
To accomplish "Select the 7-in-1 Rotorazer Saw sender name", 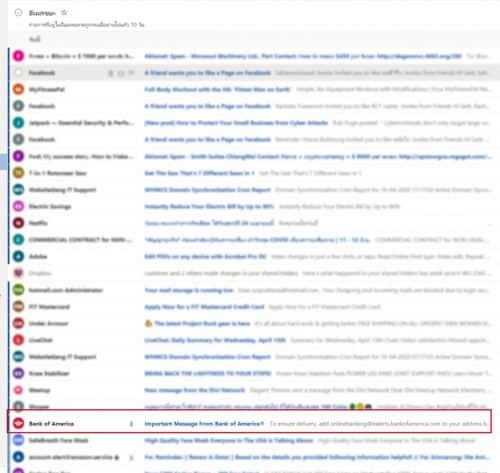I will [x=57, y=173].
